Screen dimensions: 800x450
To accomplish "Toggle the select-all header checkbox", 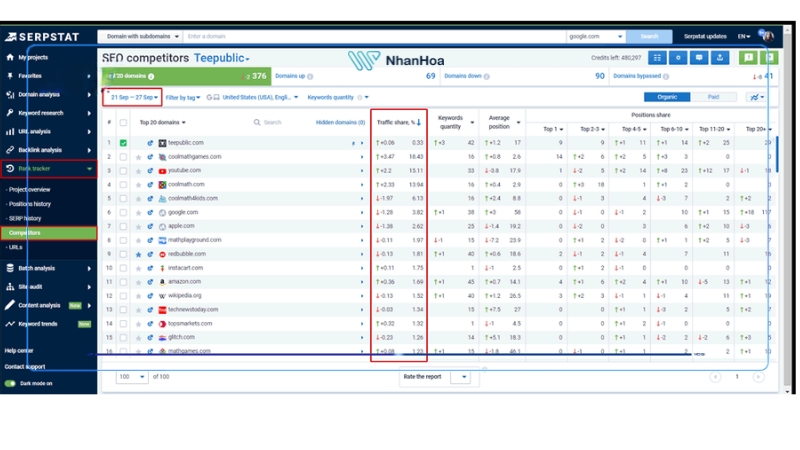I will pyautogui.click(x=123, y=122).
